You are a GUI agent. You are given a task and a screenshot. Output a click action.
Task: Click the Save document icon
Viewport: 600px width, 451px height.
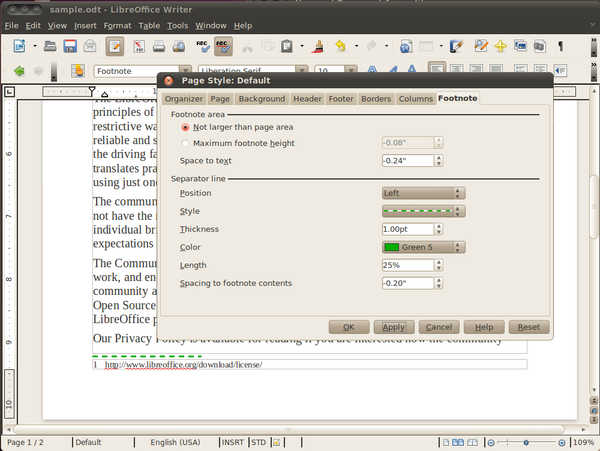71,45
